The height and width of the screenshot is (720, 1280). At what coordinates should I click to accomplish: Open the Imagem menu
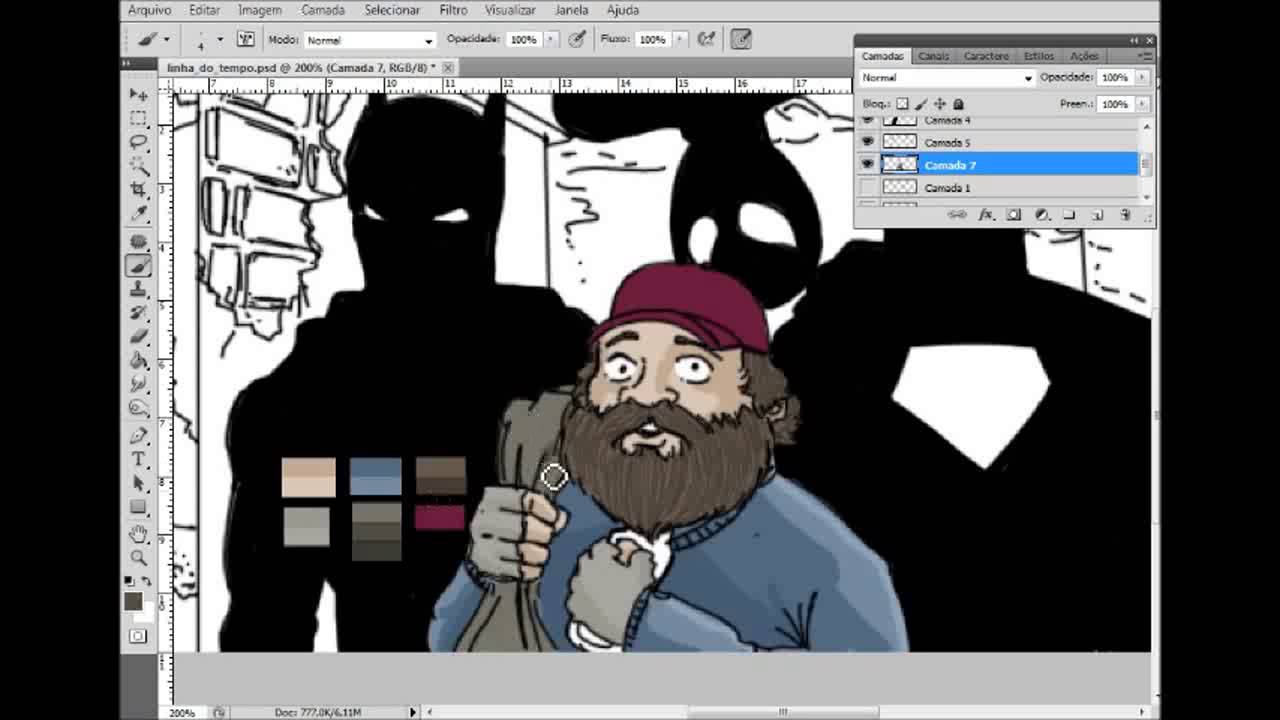click(x=260, y=10)
